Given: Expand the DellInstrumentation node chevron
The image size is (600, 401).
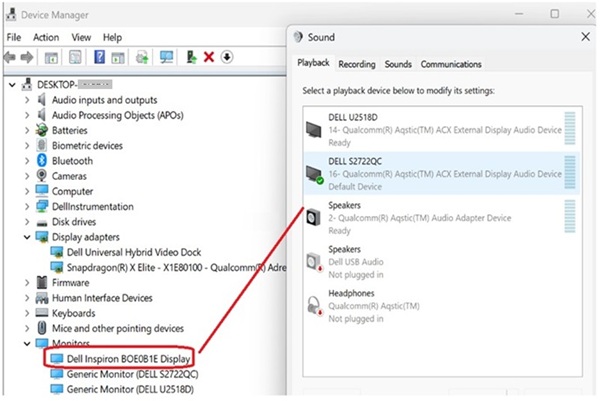Looking at the screenshot, I should (x=27, y=207).
